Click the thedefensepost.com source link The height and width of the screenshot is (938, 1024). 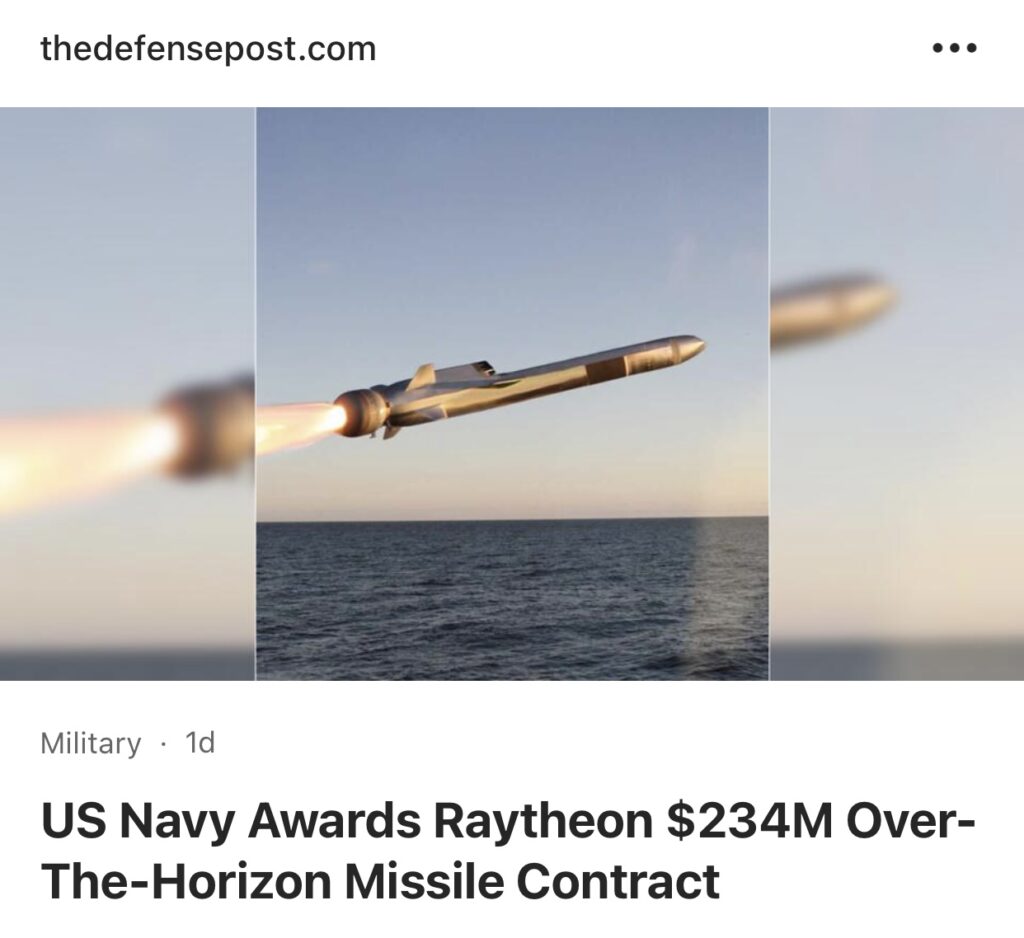click(x=208, y=49)
